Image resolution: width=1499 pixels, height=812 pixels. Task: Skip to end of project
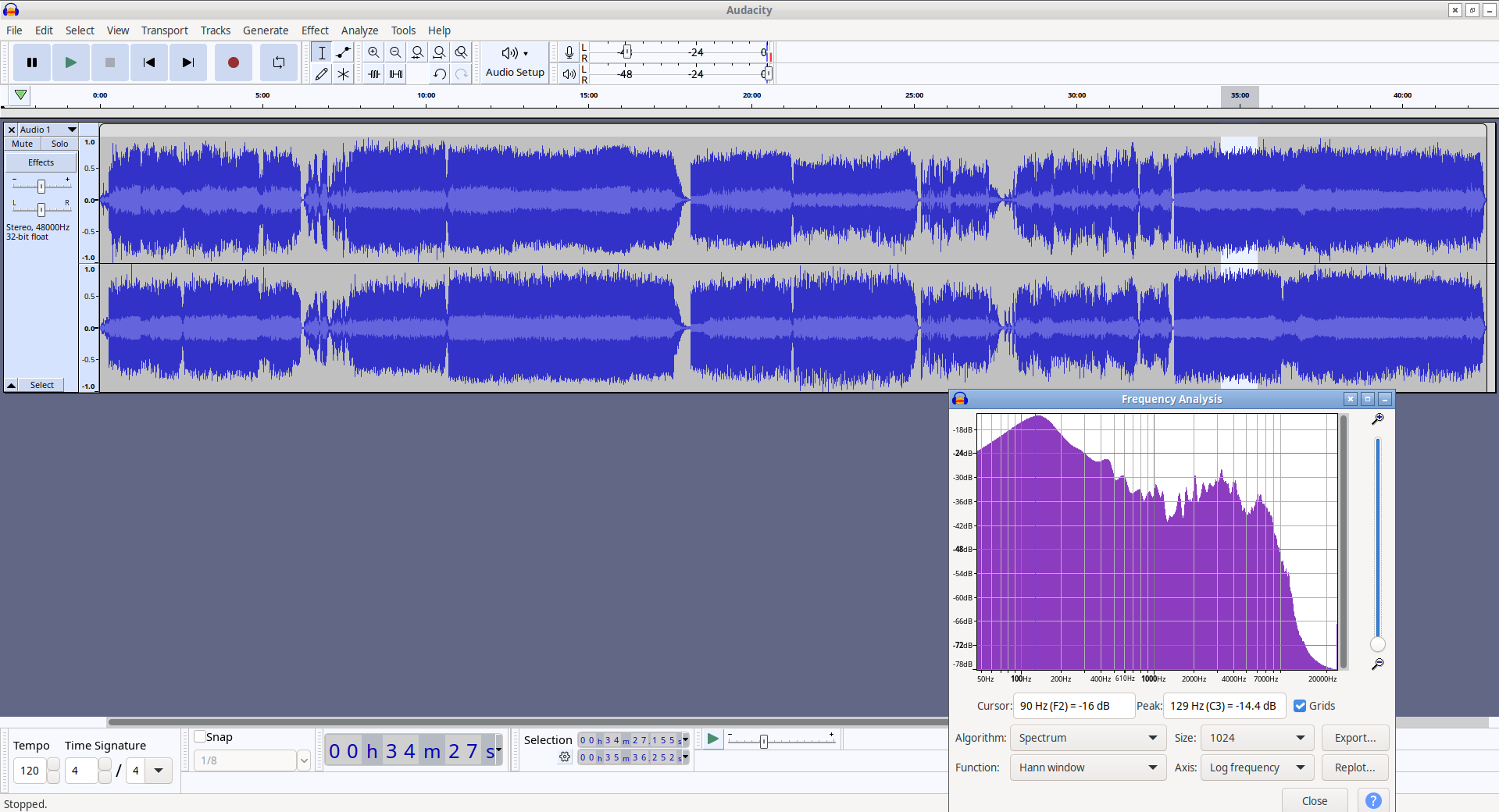(x=188, y=62)
